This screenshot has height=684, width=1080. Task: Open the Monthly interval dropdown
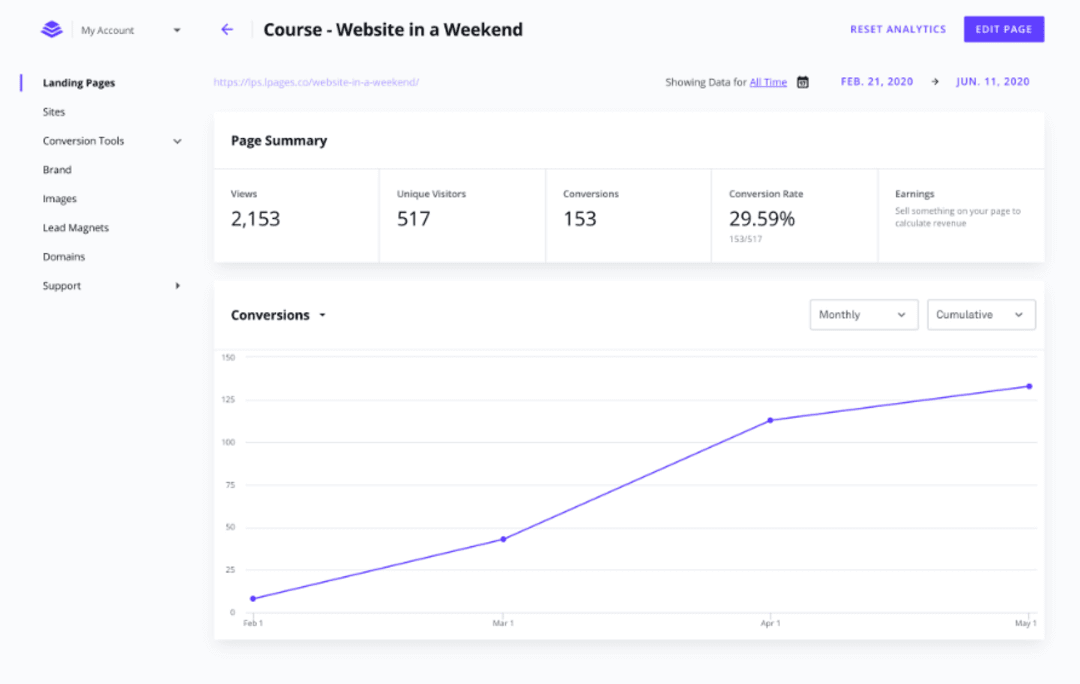click(x=863, y=314)
